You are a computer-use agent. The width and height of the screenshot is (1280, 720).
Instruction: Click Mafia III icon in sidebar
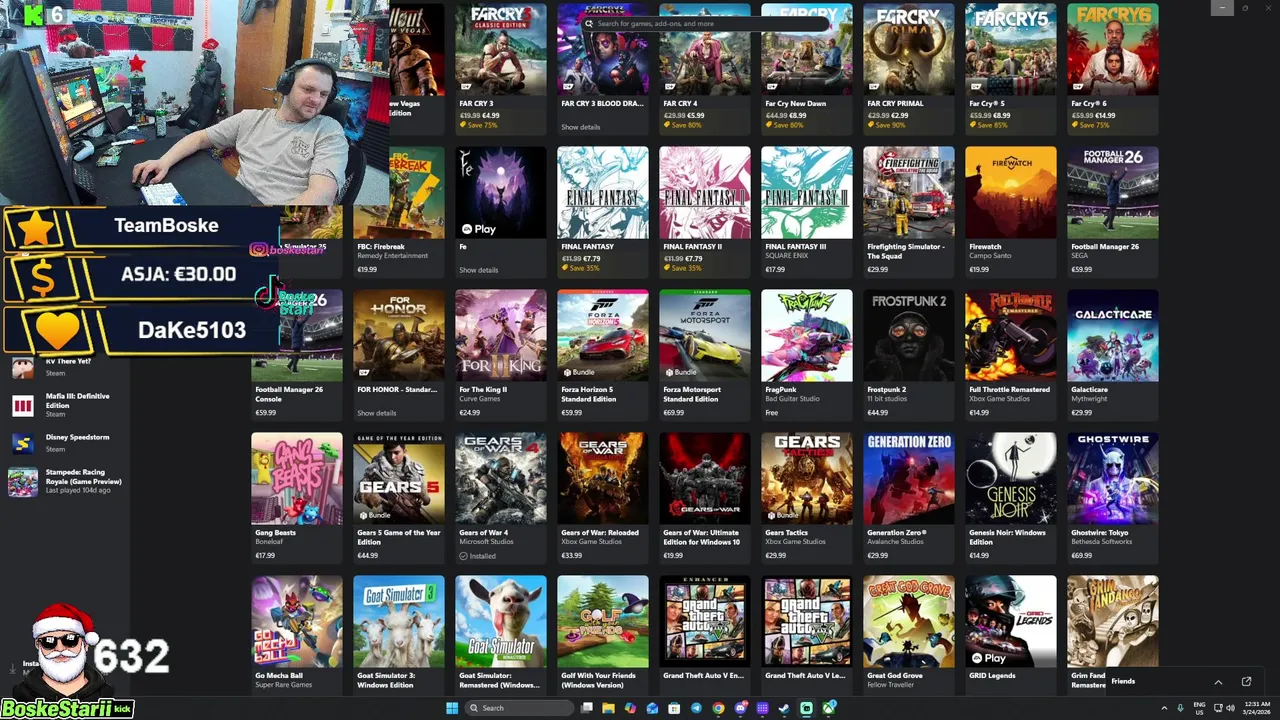point(22,405)
